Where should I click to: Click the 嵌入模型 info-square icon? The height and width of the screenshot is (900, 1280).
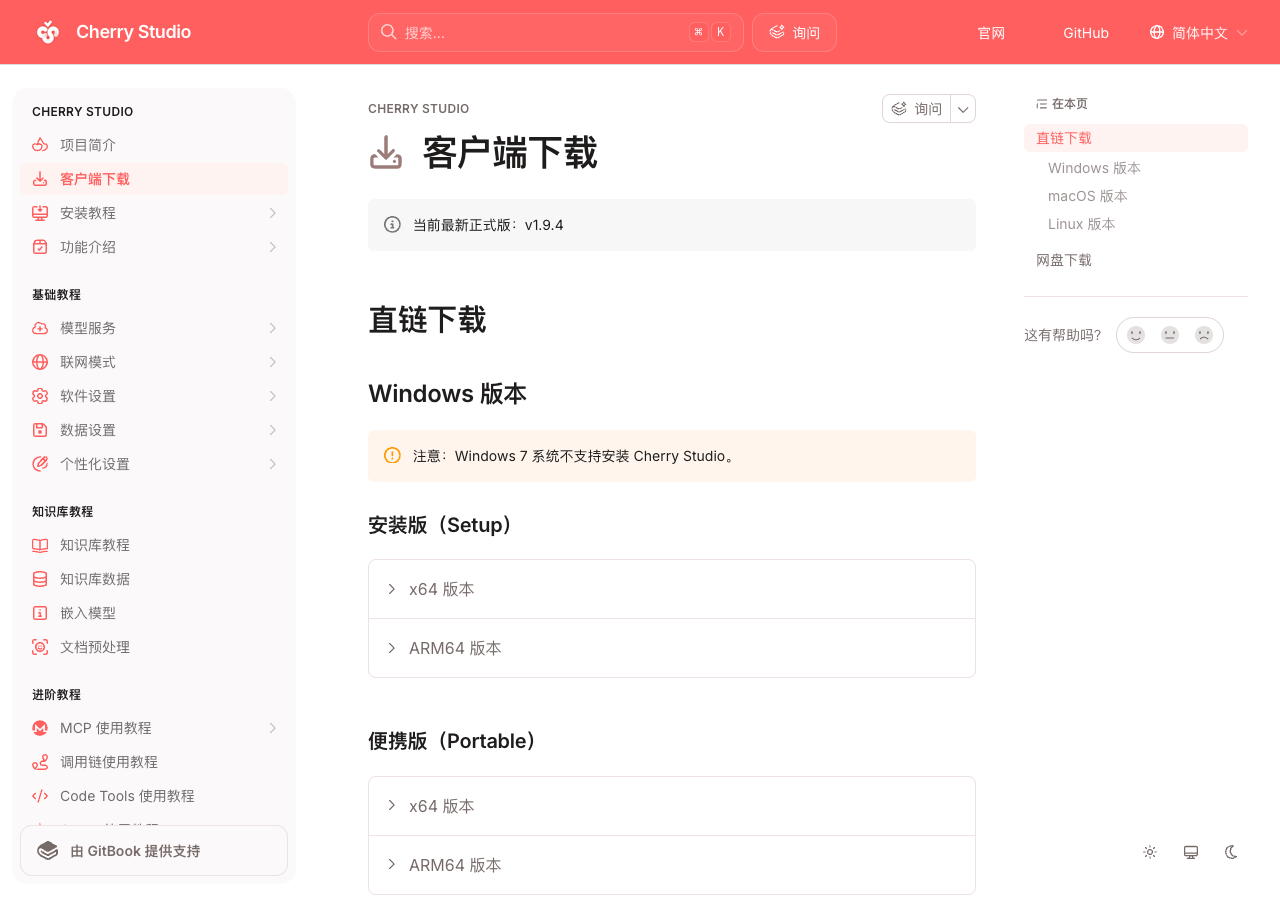point(40,613)
